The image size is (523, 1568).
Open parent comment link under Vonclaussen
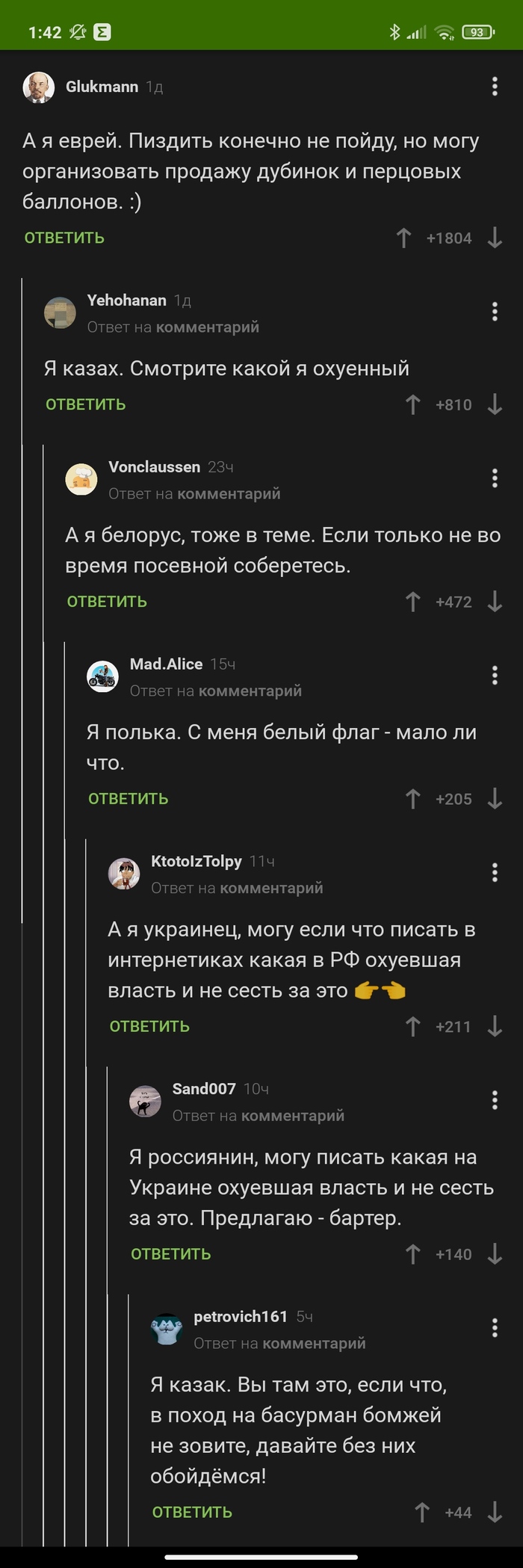coord(229,494)
